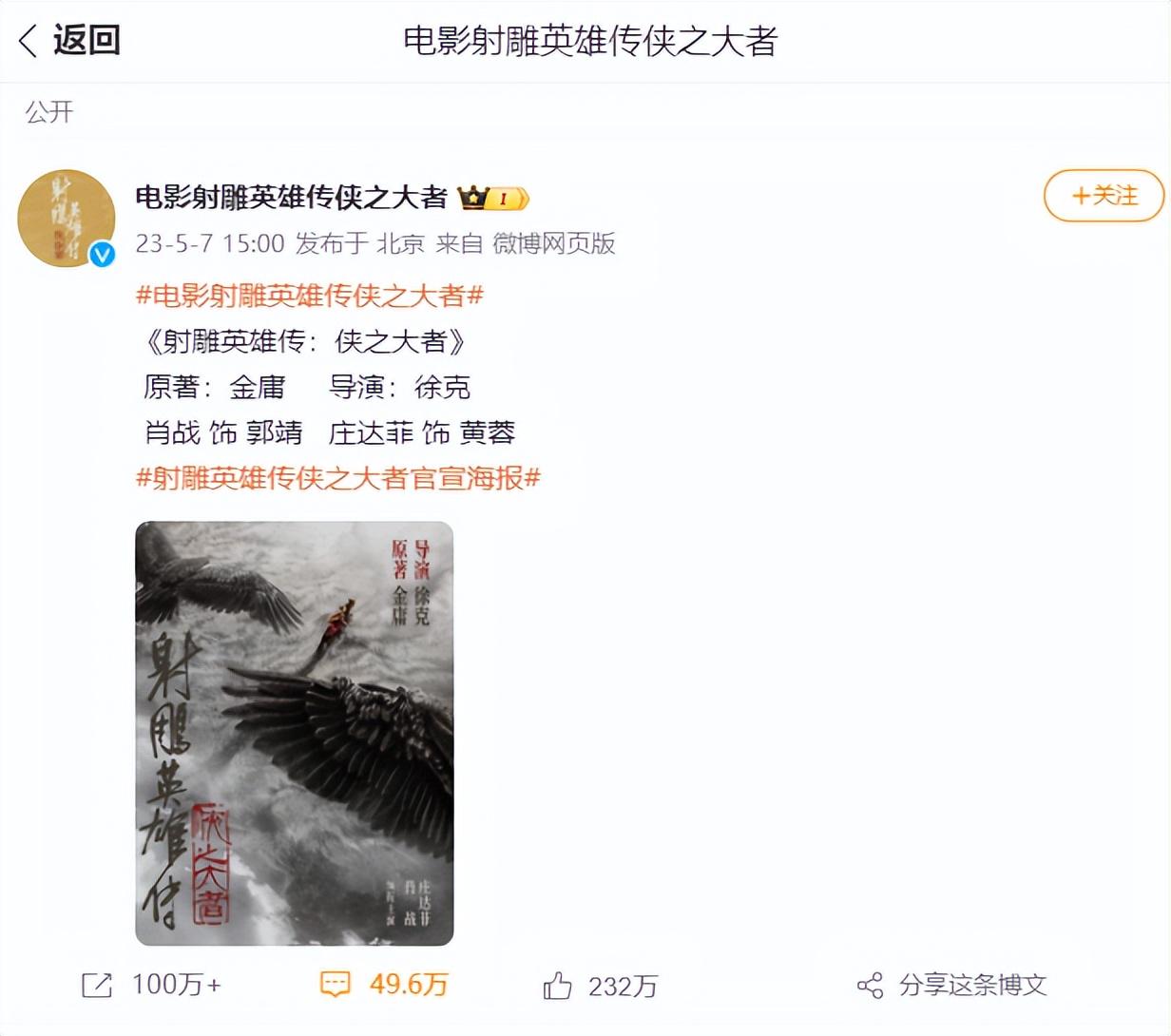Screen dimensions: 1171x1036
Task: Open the 49.6万 comment count
Action: tap(409, 985)
